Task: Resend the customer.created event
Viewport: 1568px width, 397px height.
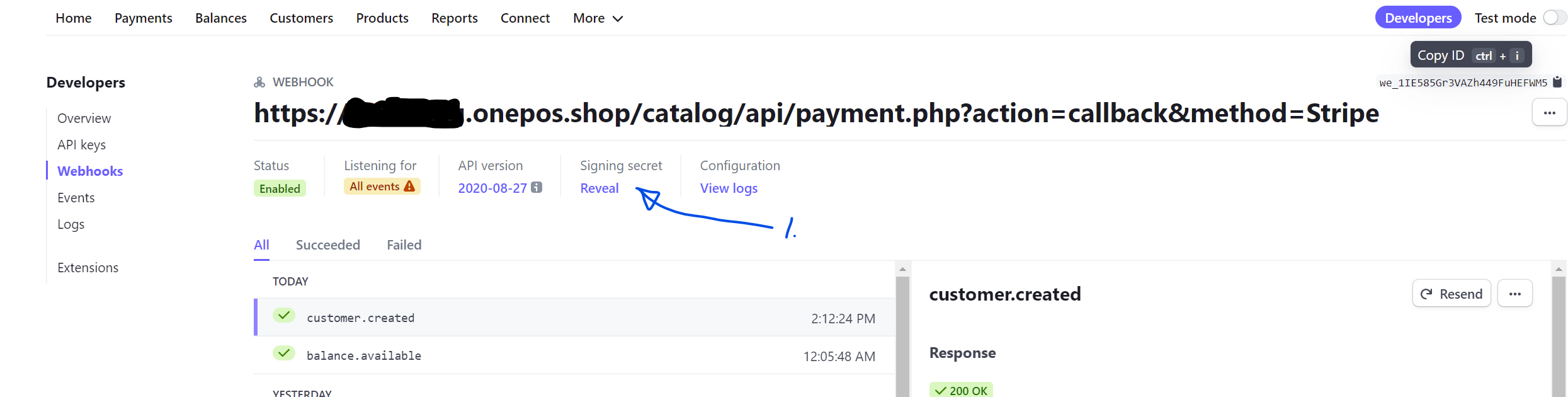Action: click(1452, 294)
